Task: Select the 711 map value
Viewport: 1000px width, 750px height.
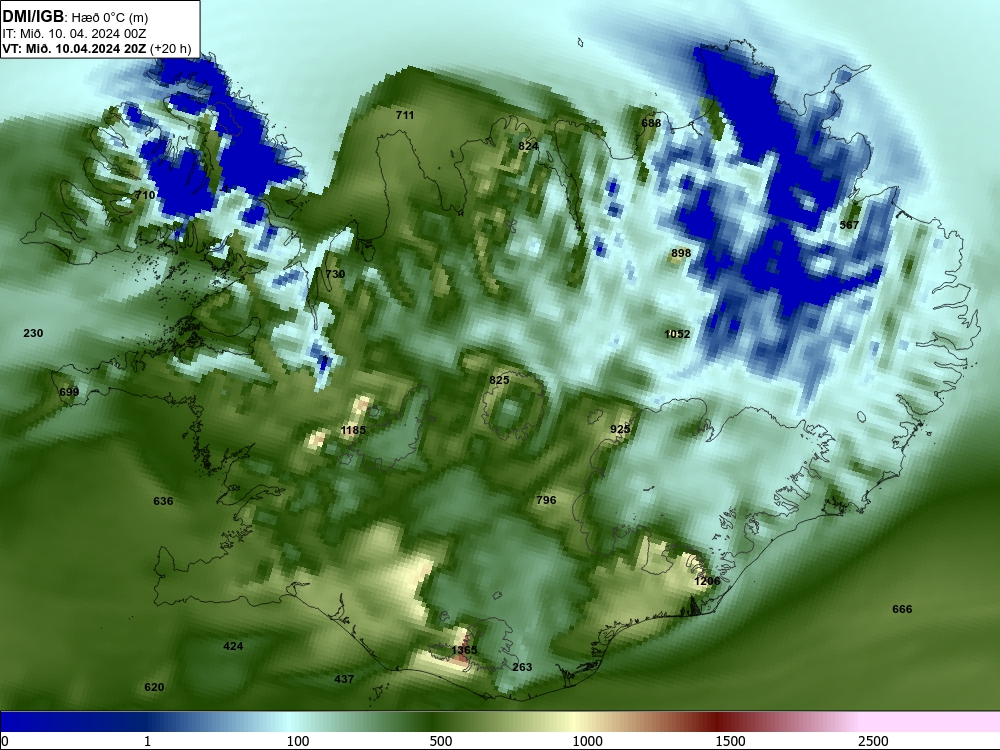Action: [405, 115]
